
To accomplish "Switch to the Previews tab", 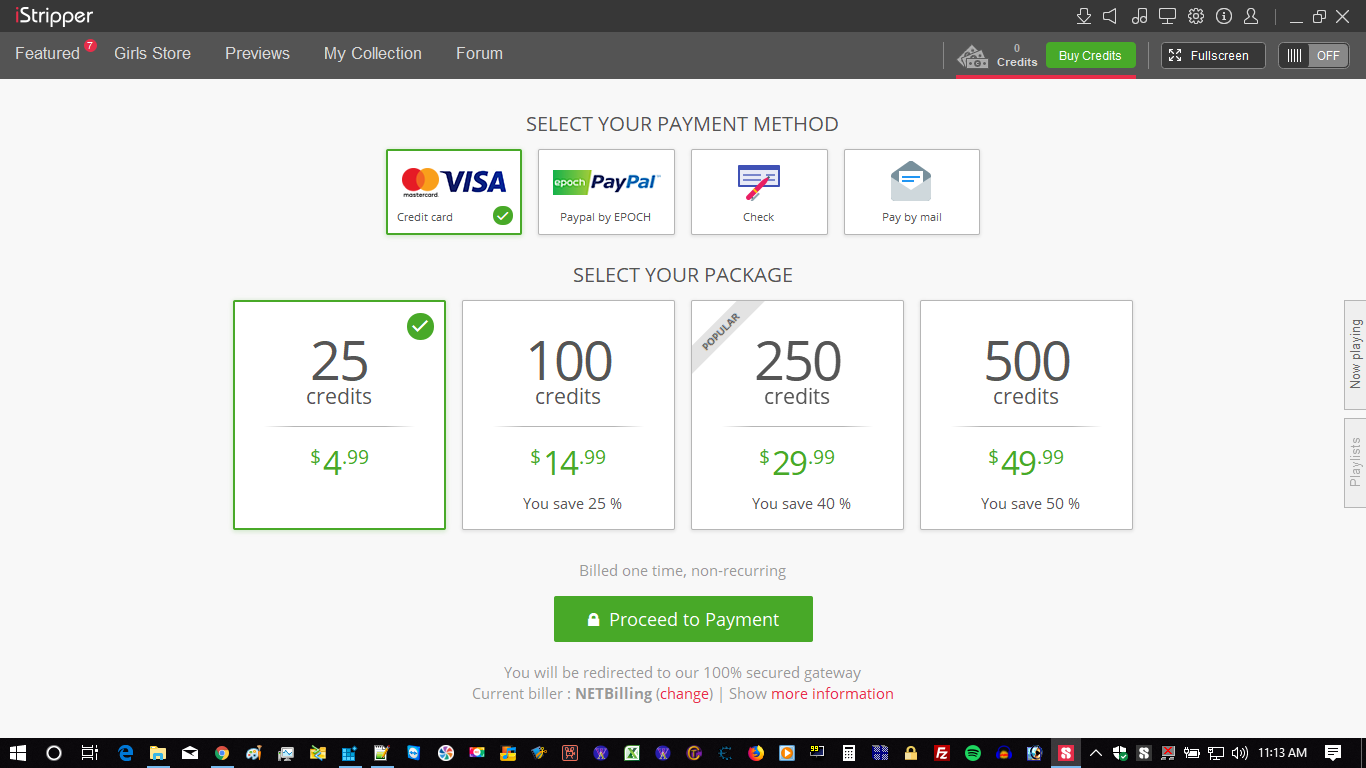I will tap(257, 54).
